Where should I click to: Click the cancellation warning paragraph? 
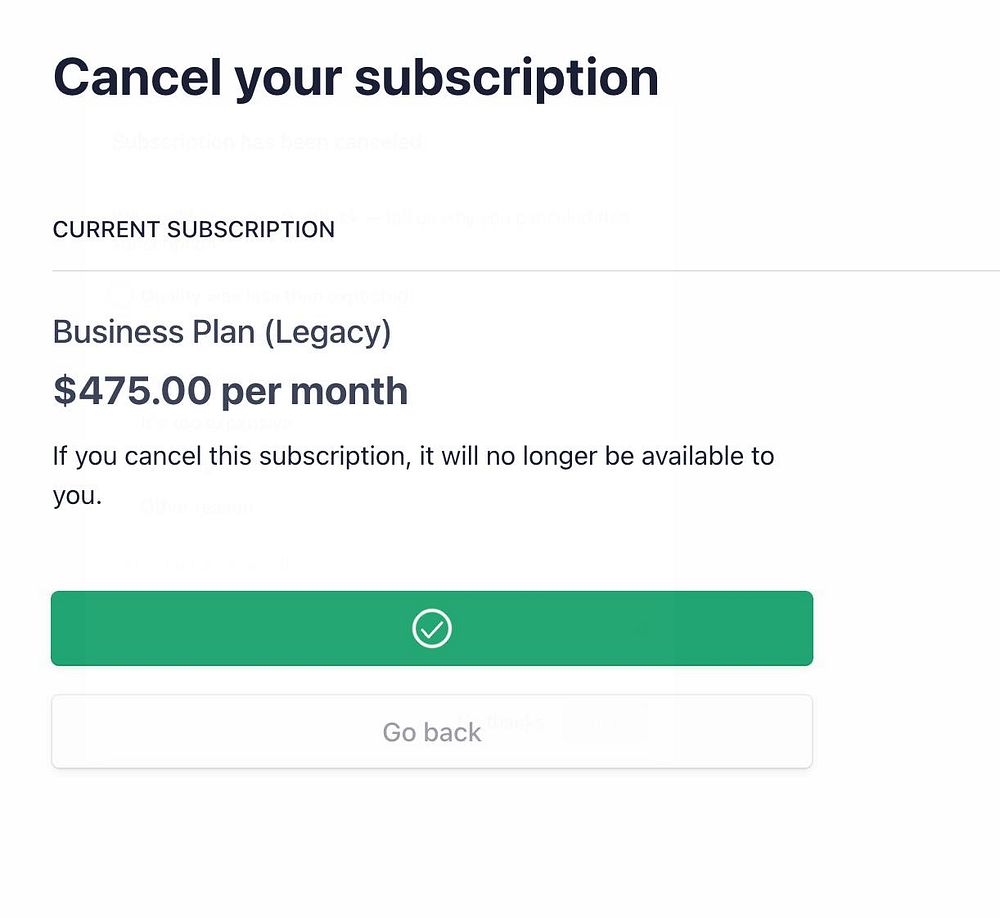[413, 475]
